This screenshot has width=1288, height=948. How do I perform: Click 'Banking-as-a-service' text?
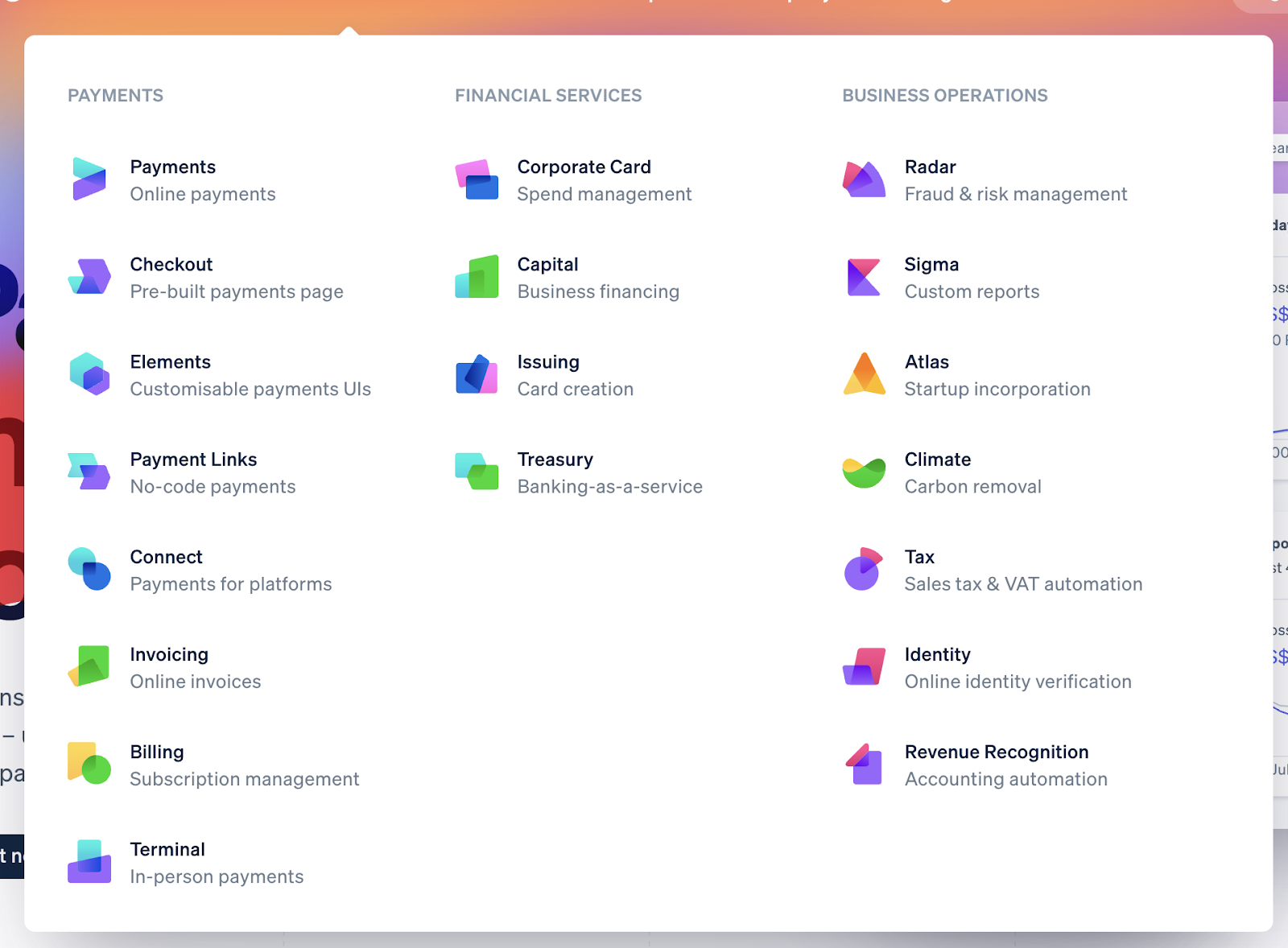pos(610,486)
